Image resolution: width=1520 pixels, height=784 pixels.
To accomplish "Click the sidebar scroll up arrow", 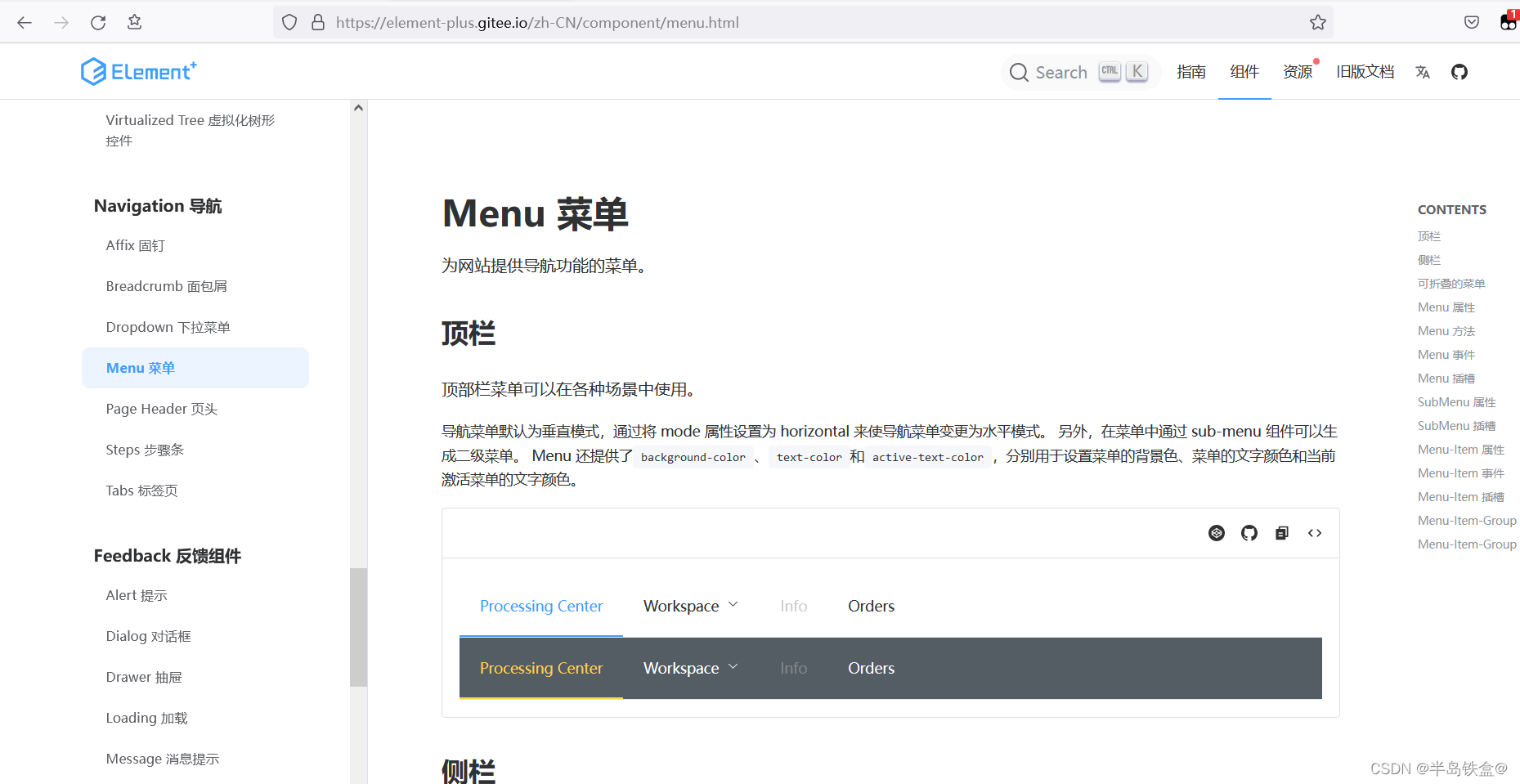I will point(358,108).
